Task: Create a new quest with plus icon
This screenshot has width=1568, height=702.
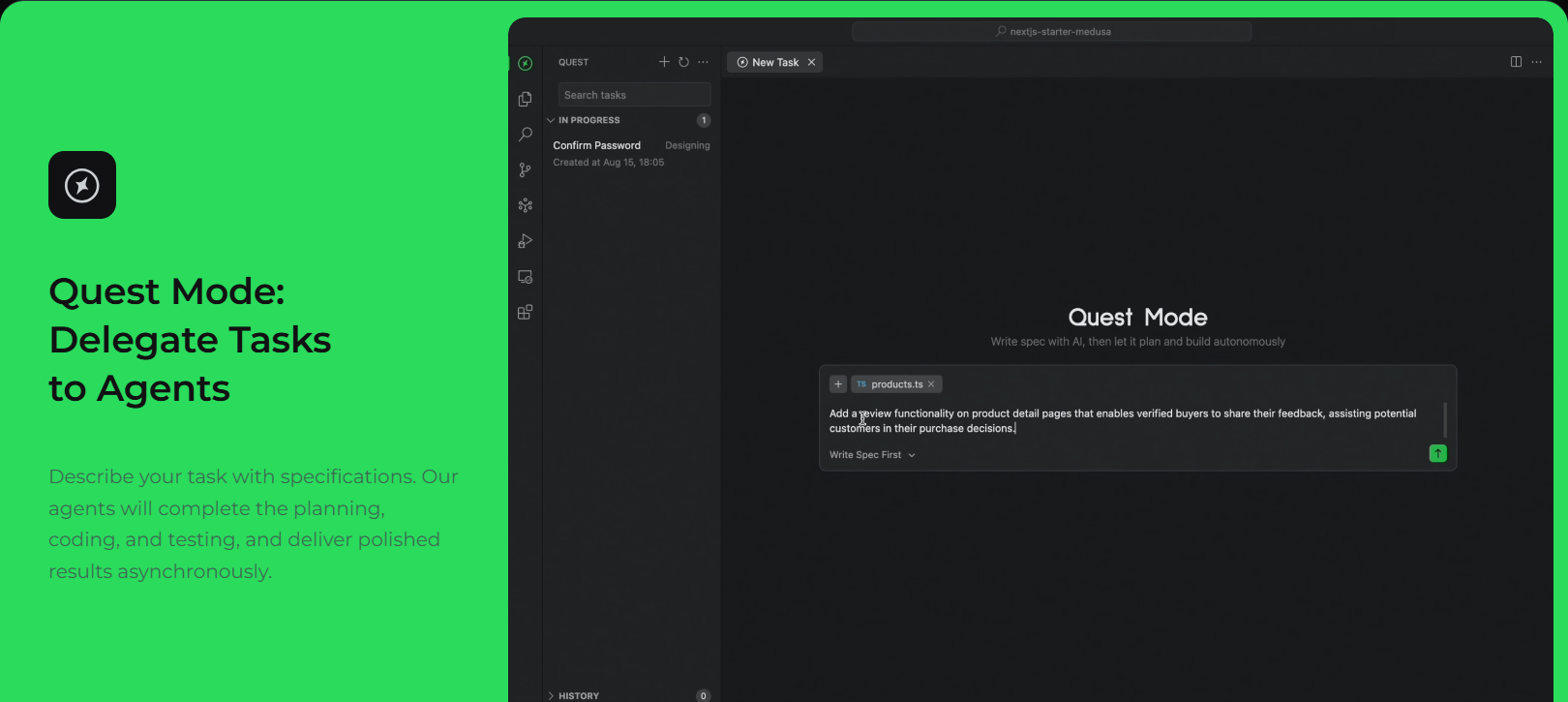Action: pyautogui.click(x=664, y=62)
